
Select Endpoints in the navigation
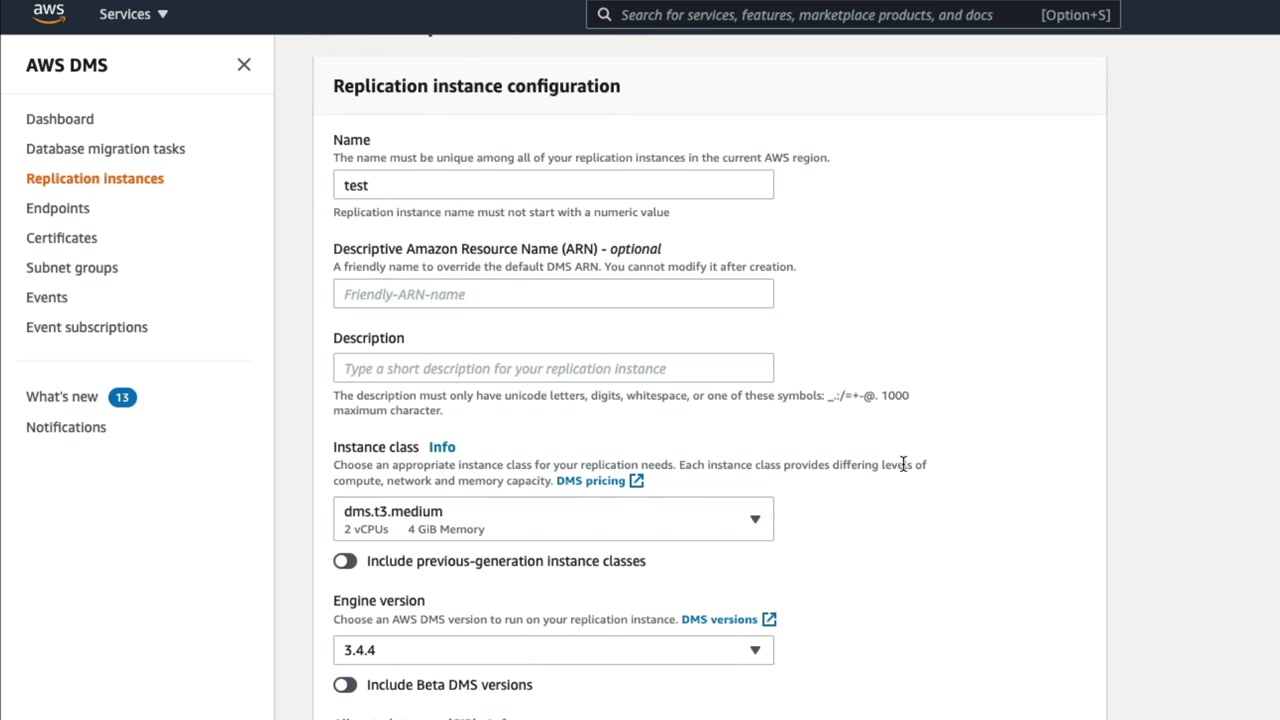pos(58,208)
